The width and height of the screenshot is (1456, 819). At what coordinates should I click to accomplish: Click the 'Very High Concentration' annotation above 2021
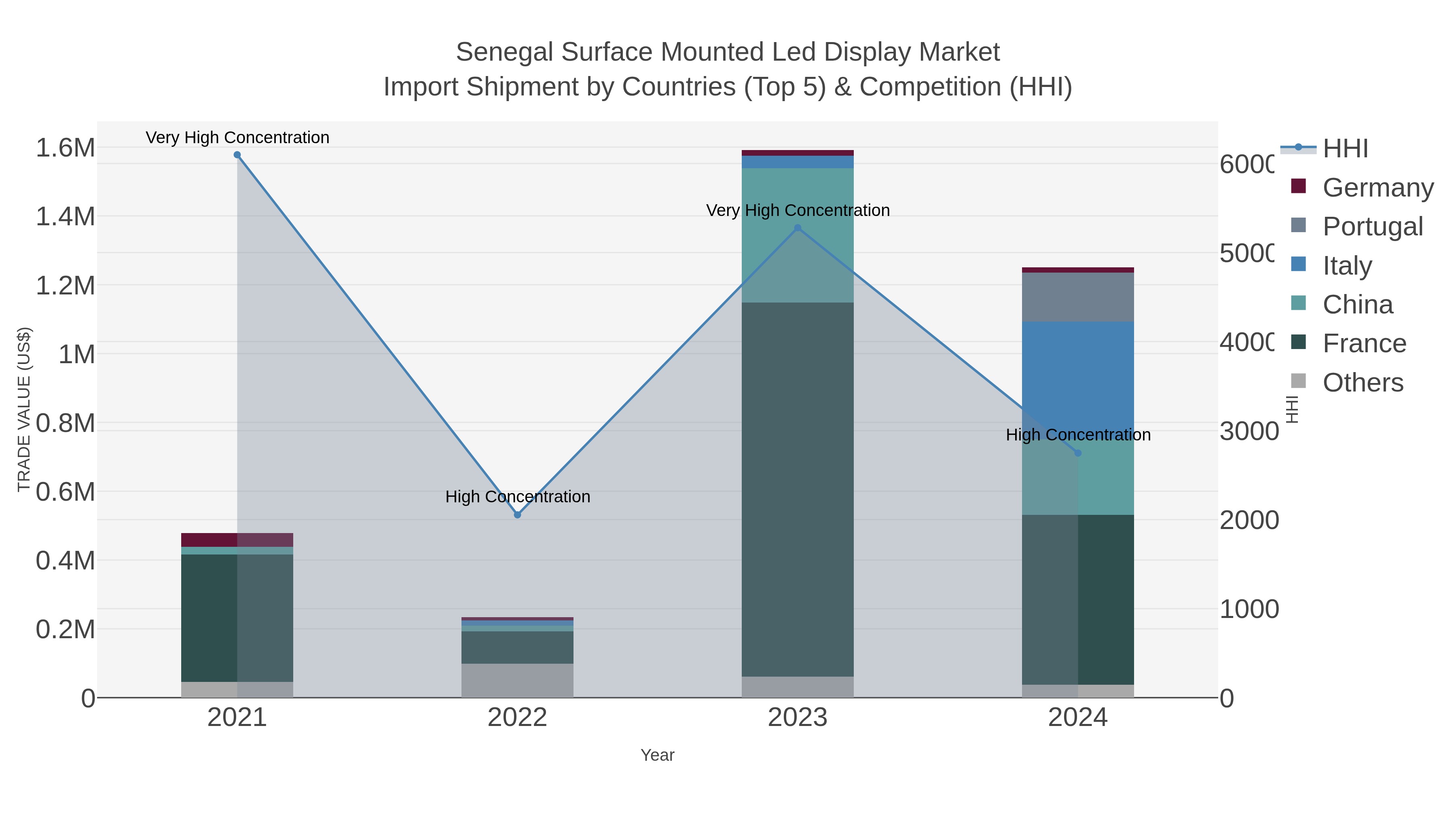(237, 138)
